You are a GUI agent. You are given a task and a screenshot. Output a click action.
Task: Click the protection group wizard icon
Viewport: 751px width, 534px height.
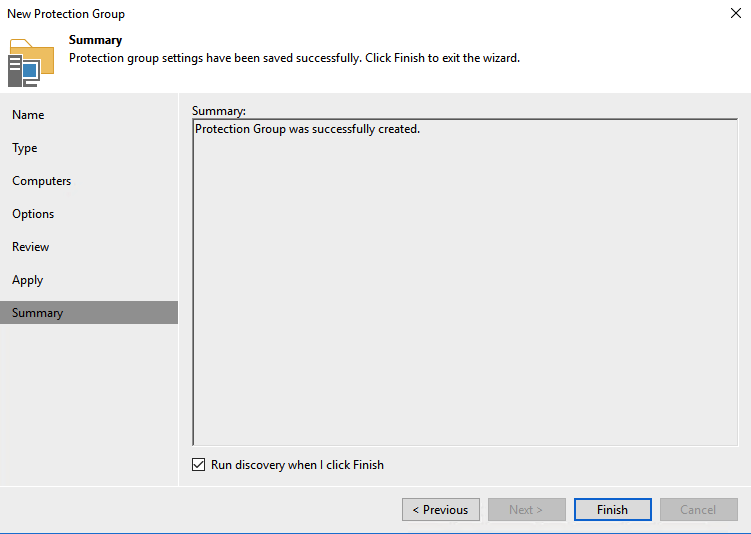pyautogui.click(x=30, y=62)
